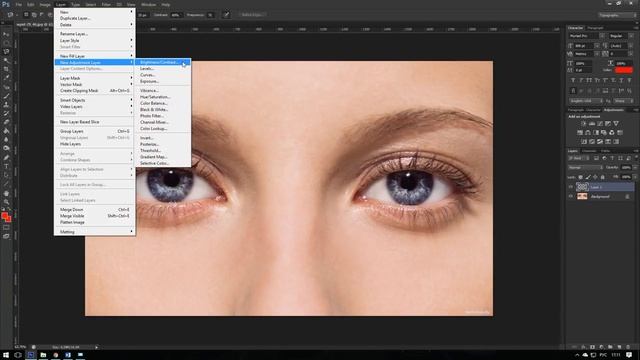Image resolution: width=640 pixels, height=360 pixels.
Task: Toggle Quick Mask mode icon
Action: coord(6,228)
